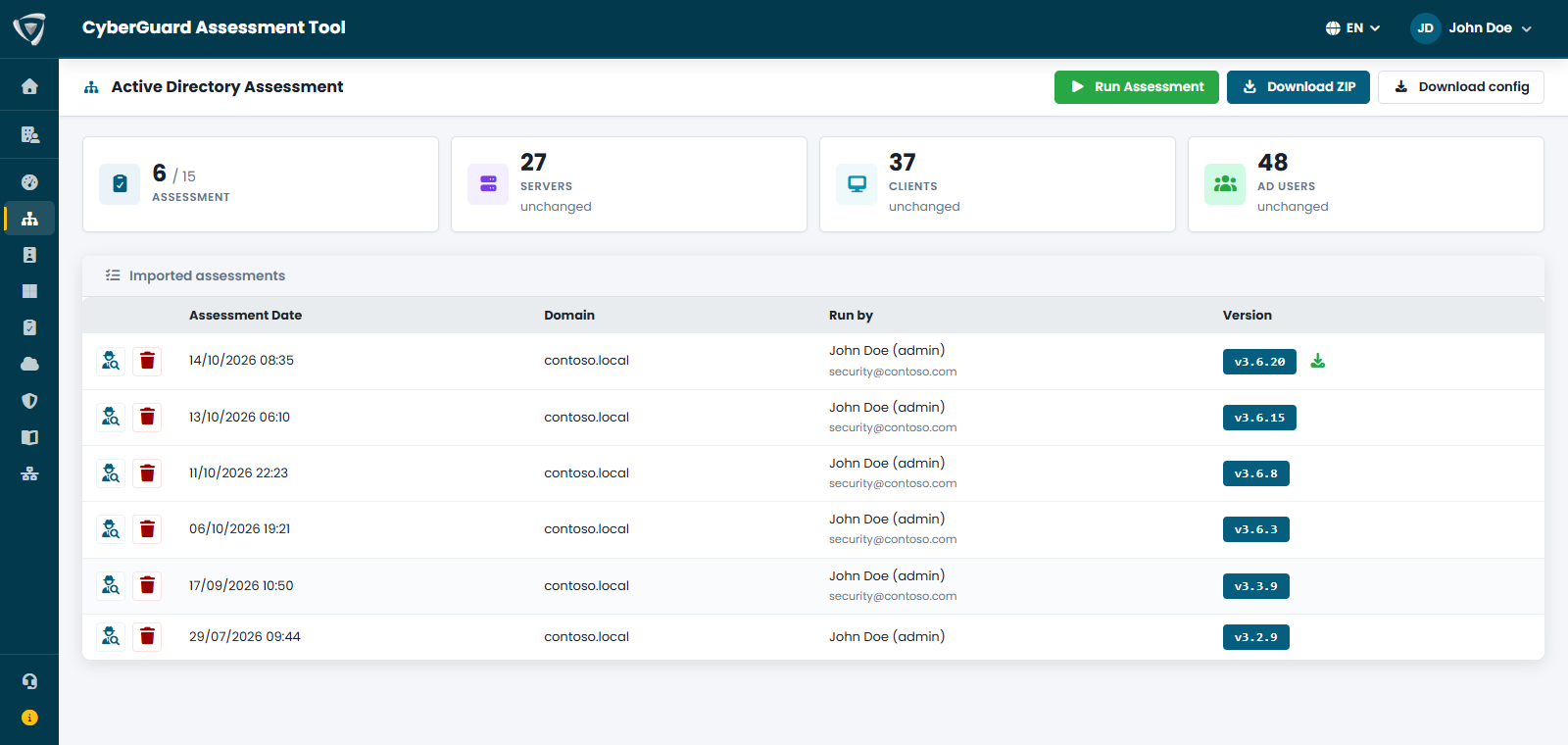Click the yellow info icon

[x=29, y=718]
